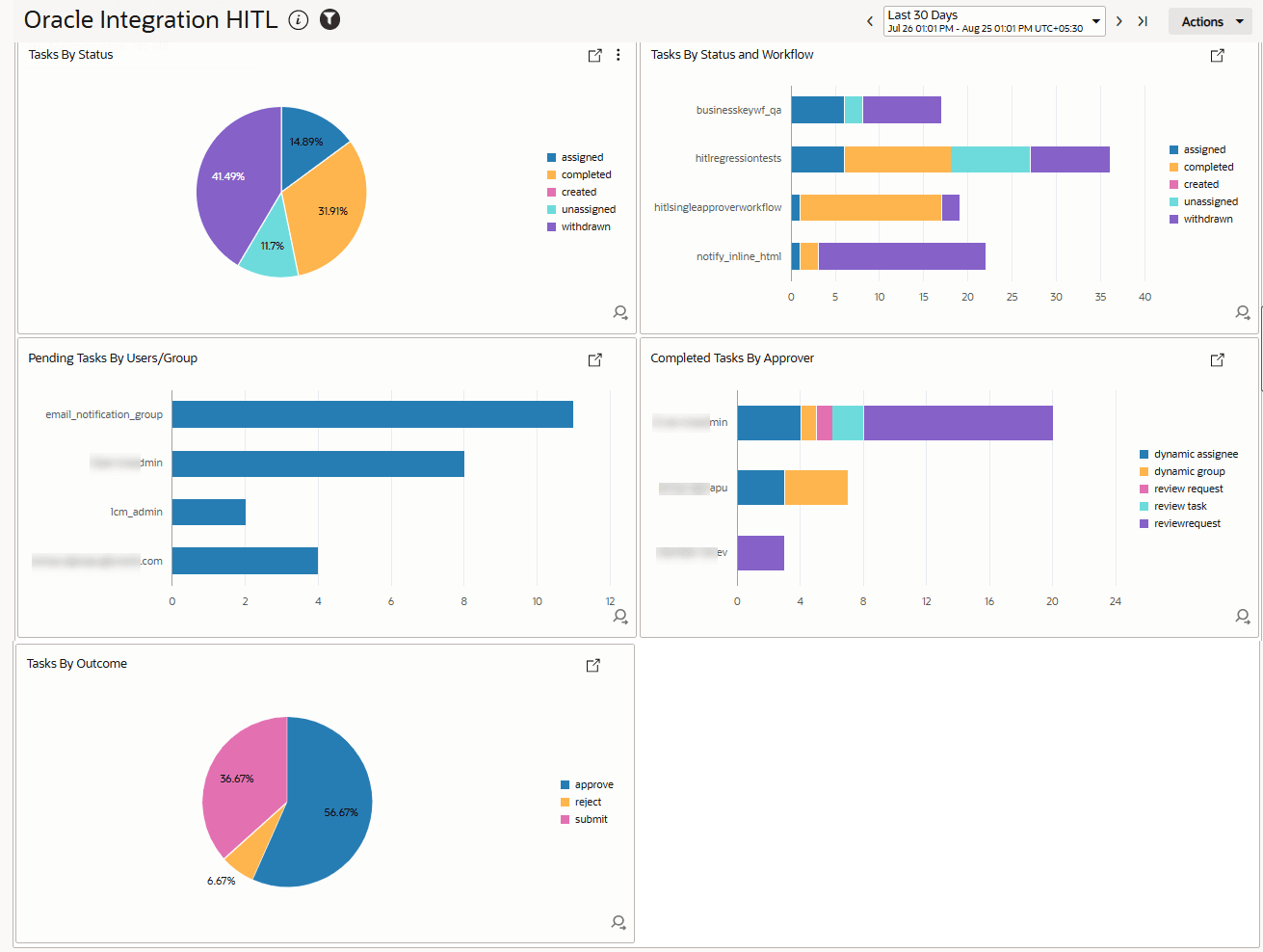The width and height of the screenshot is (1263, 952).
Task: Jump to latest time range icon
Action: 1143,21
